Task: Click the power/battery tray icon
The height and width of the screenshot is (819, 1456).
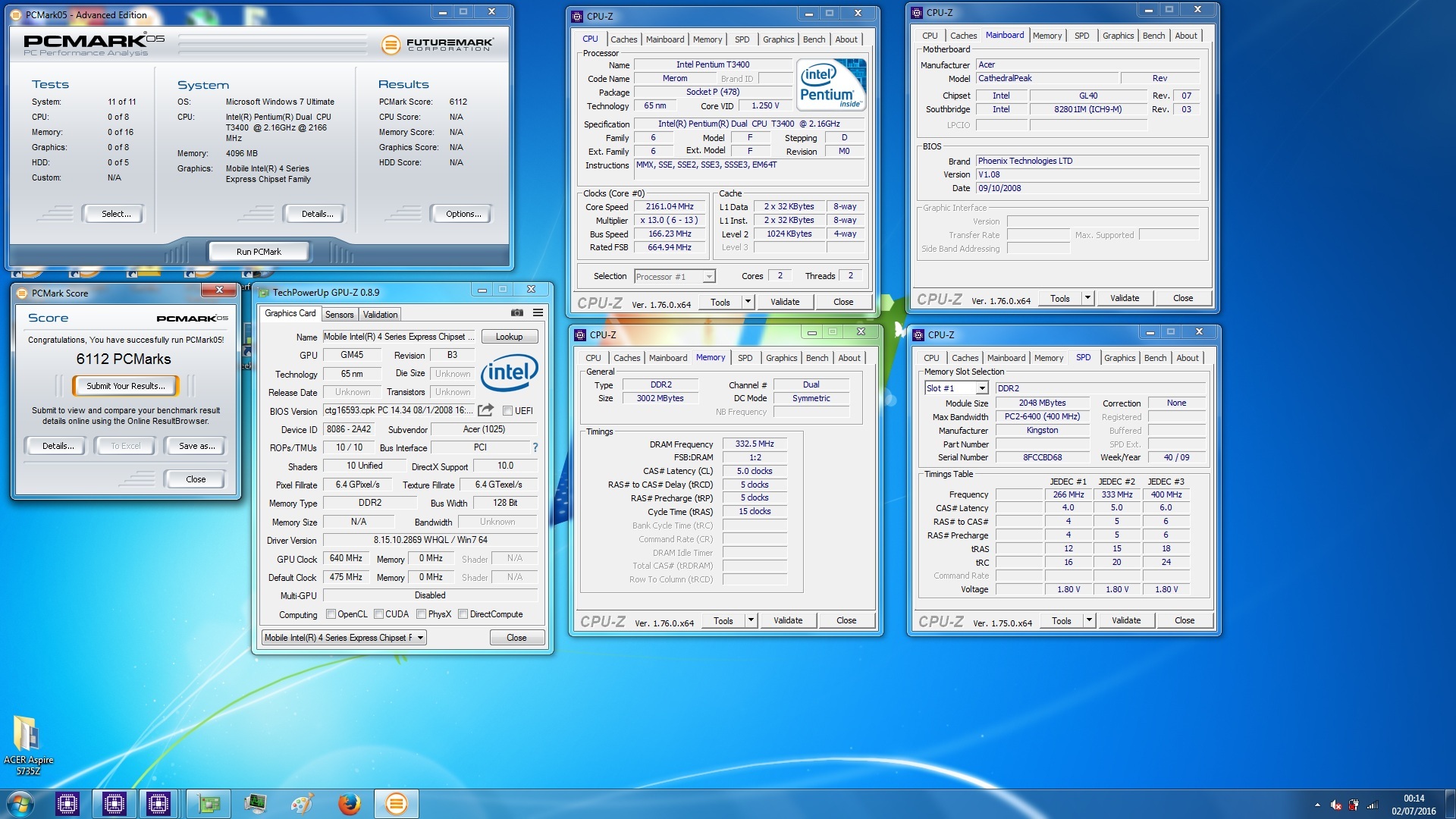Action: (x=1354, y=805)
